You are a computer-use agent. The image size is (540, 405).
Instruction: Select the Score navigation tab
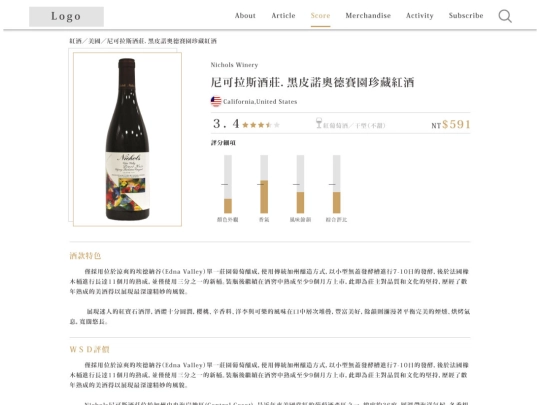320,15
